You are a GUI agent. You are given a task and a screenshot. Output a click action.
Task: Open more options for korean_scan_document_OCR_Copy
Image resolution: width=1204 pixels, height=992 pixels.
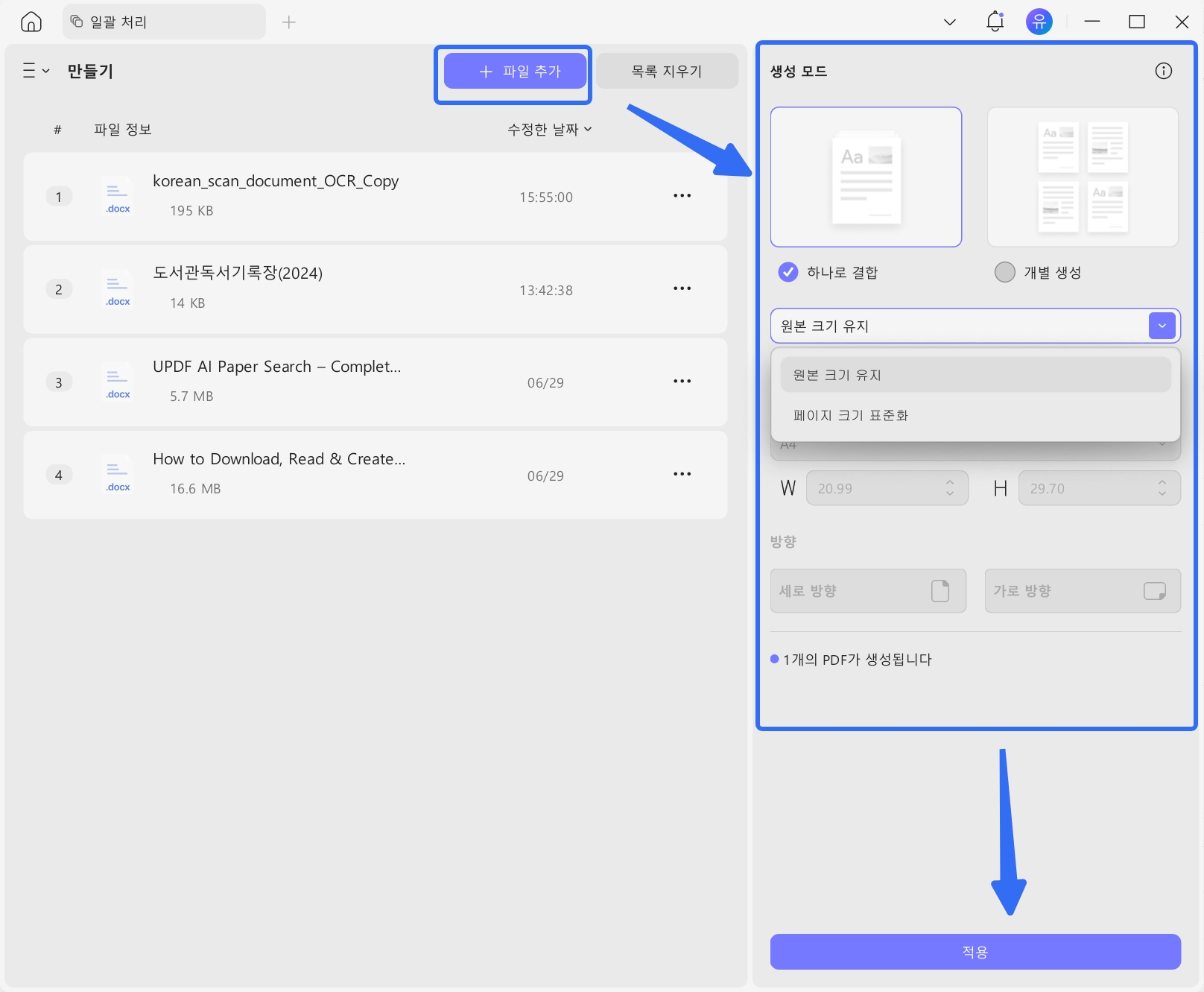pos(682,196)
